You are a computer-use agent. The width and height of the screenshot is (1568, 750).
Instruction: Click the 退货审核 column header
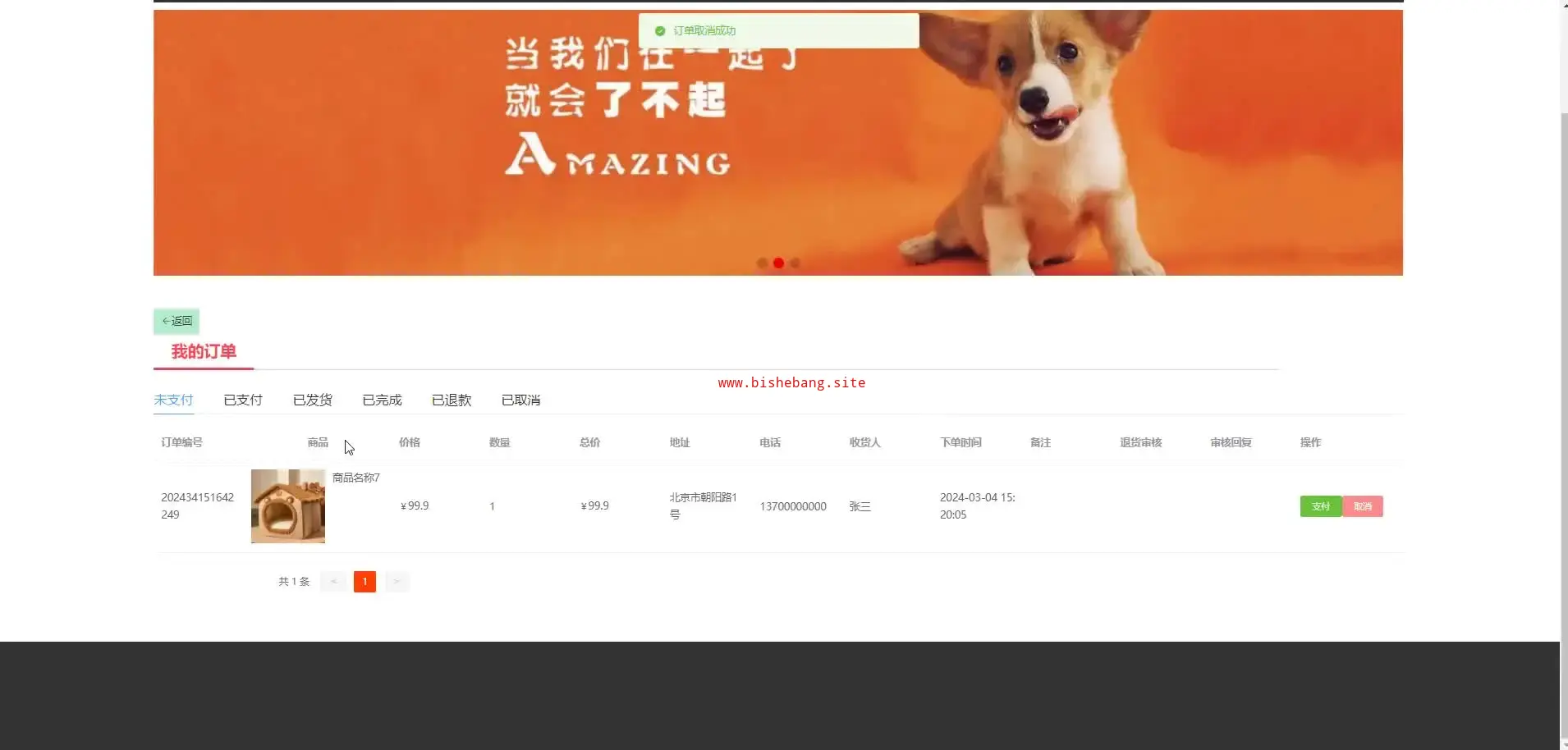(1141, 442)
